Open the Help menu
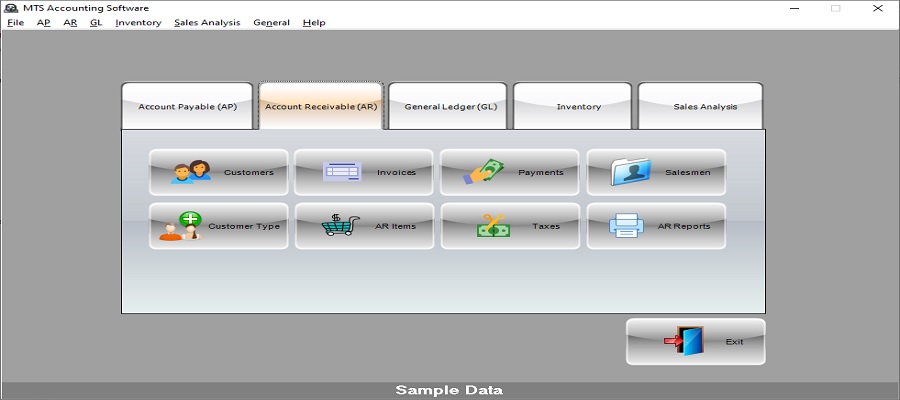This screenshot has width=900, height=400. [313, 22]
